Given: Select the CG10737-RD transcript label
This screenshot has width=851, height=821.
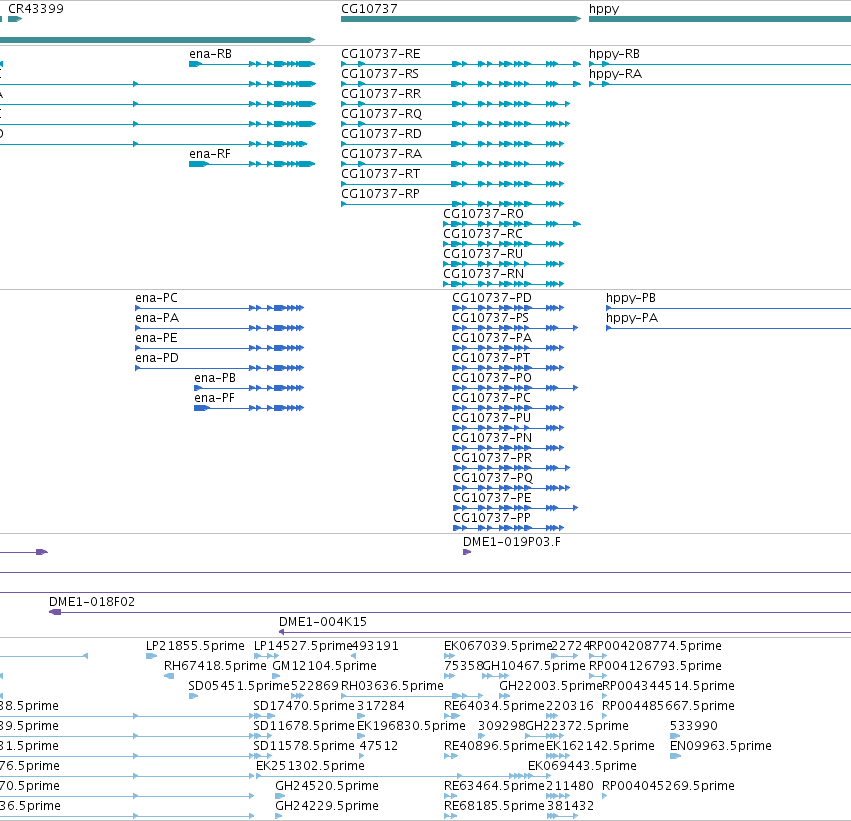Looking at the screenshot, I should tap(382, 133).
